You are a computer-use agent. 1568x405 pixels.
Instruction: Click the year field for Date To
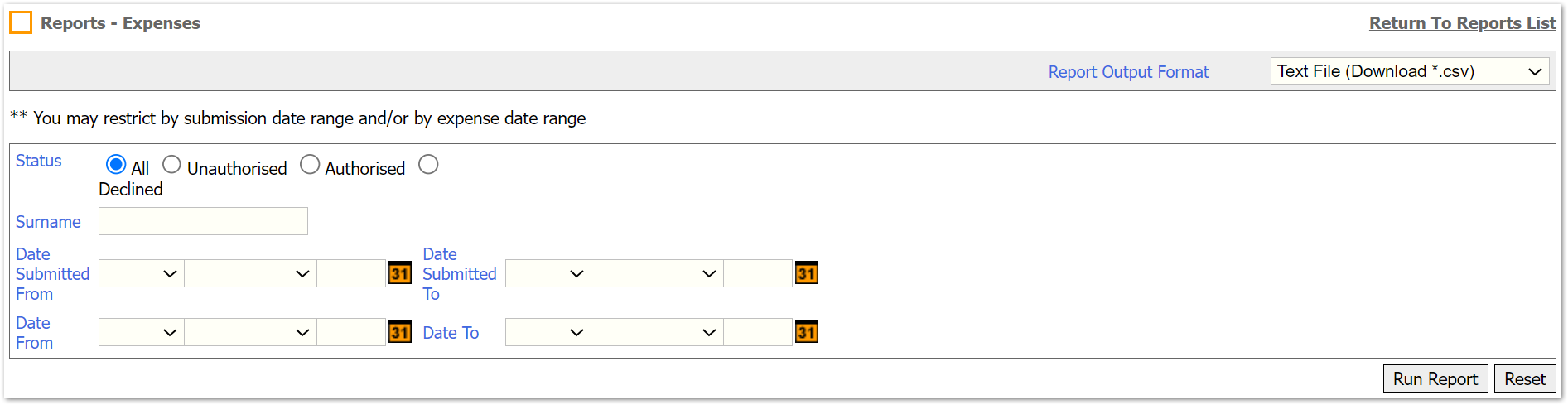[758, 332]
